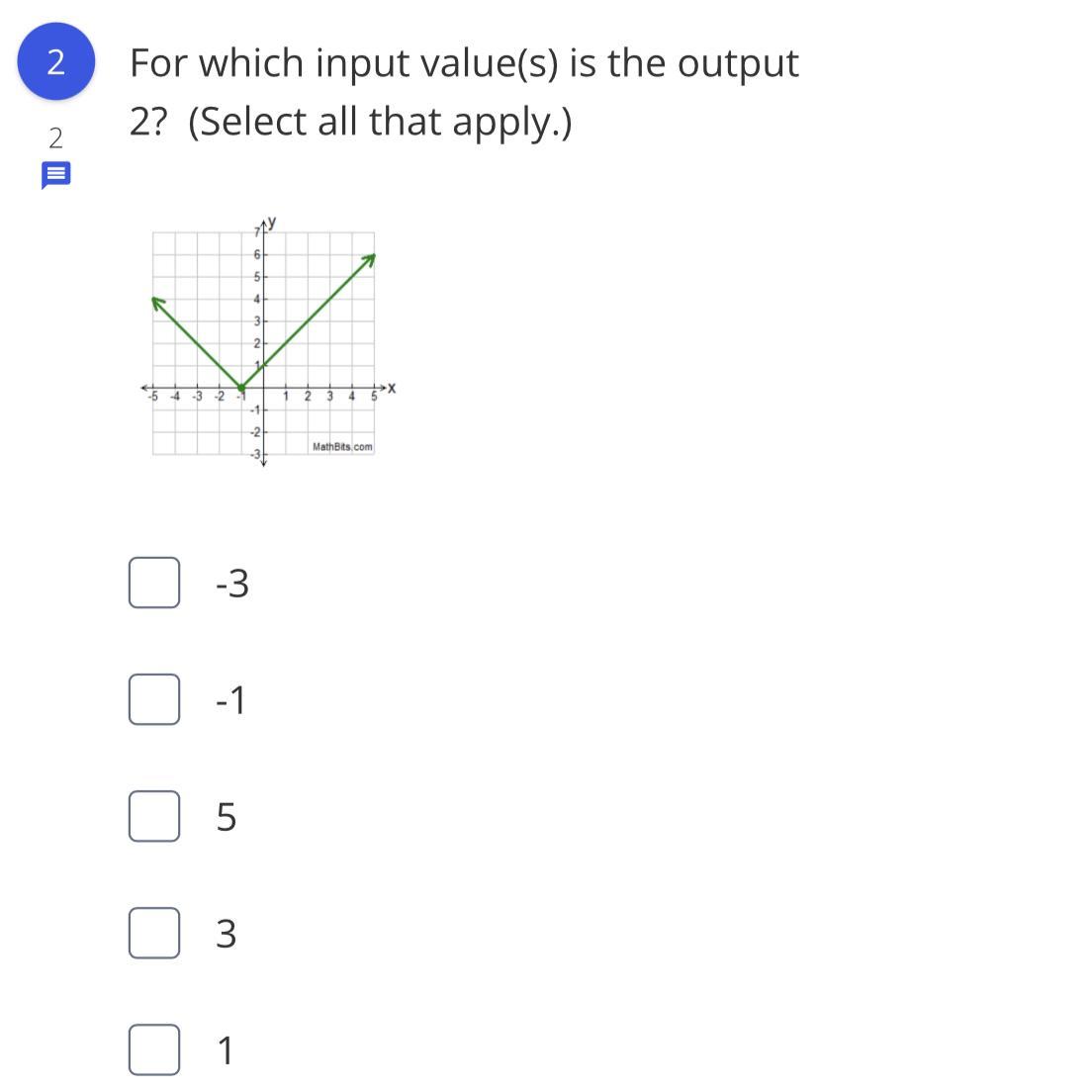The width and height of the screenshot is (1092, 1092).
Task: Select the -1 answer label text
Action: click(x=230, y=700)
